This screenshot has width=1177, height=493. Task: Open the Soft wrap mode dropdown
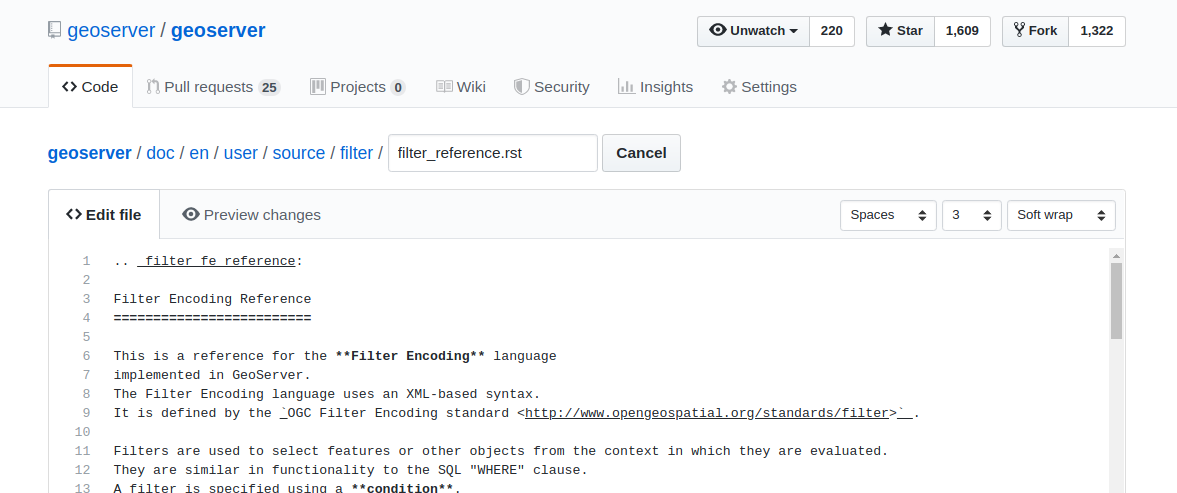coord(1061,215)
